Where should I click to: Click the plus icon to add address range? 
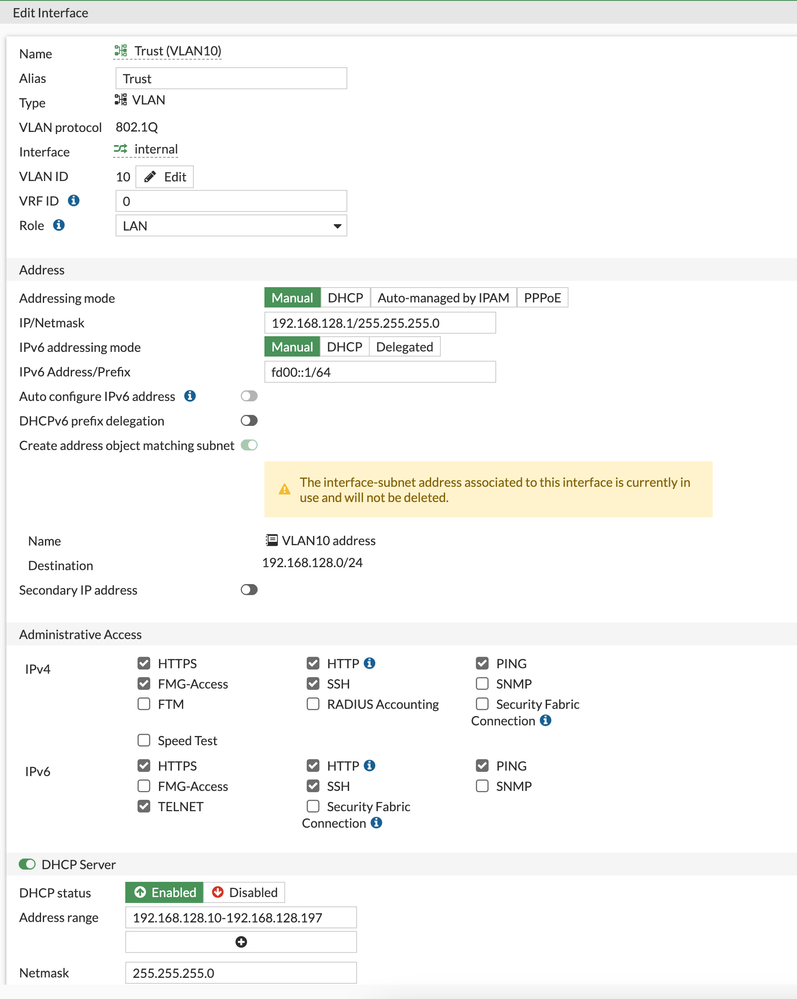[x=241, y=942]
